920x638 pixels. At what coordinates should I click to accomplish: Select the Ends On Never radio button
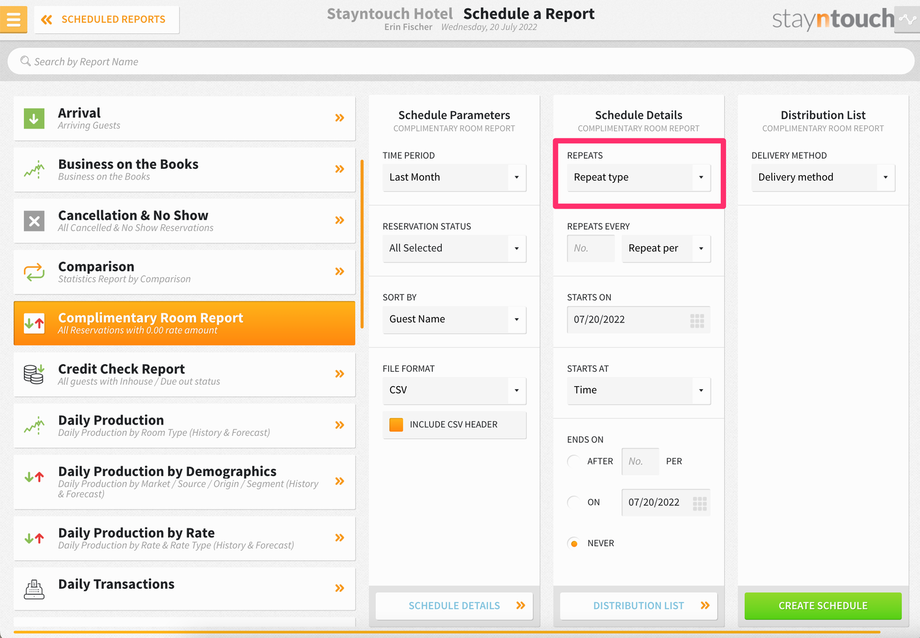click(574, 544)
